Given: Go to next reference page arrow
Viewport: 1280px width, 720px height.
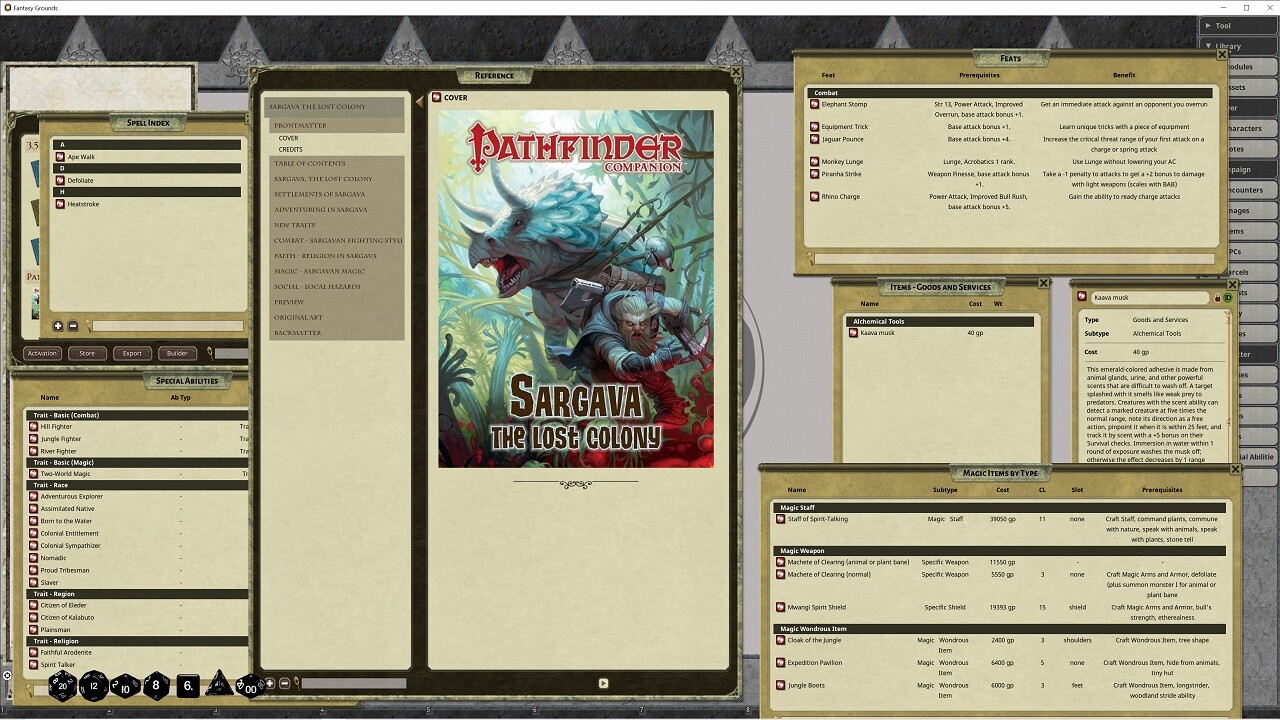Looking at the screenshot, I should (x=603, y=683).
